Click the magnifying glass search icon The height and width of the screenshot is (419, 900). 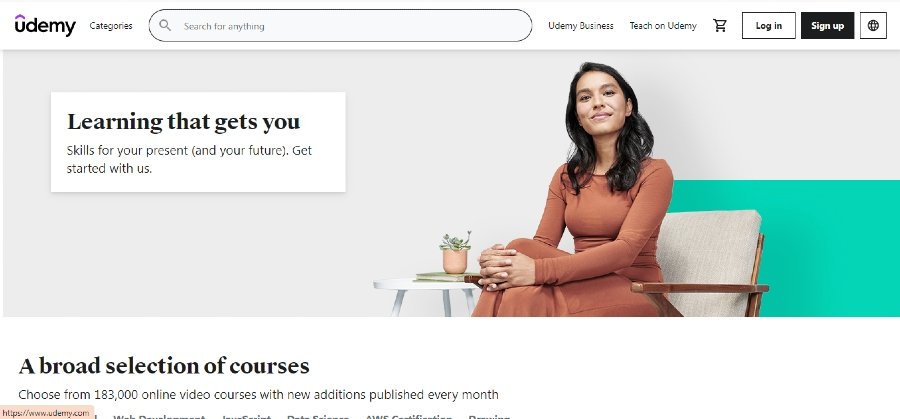click(165, 25)
